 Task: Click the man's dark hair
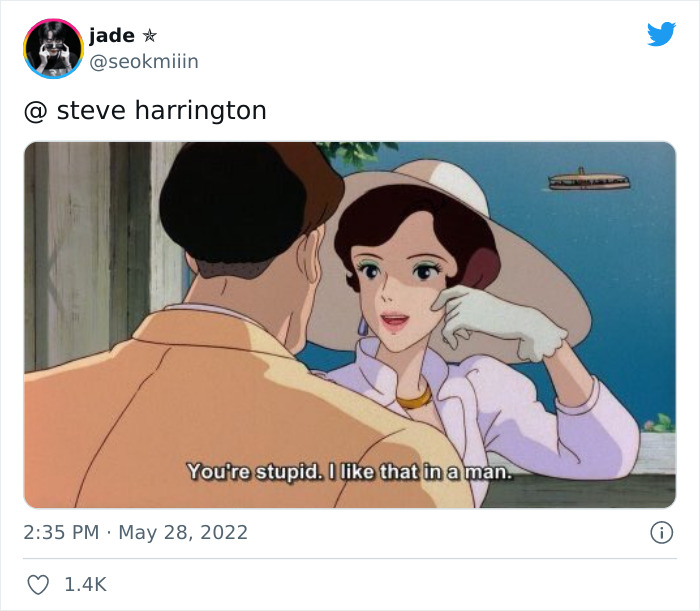241,205
